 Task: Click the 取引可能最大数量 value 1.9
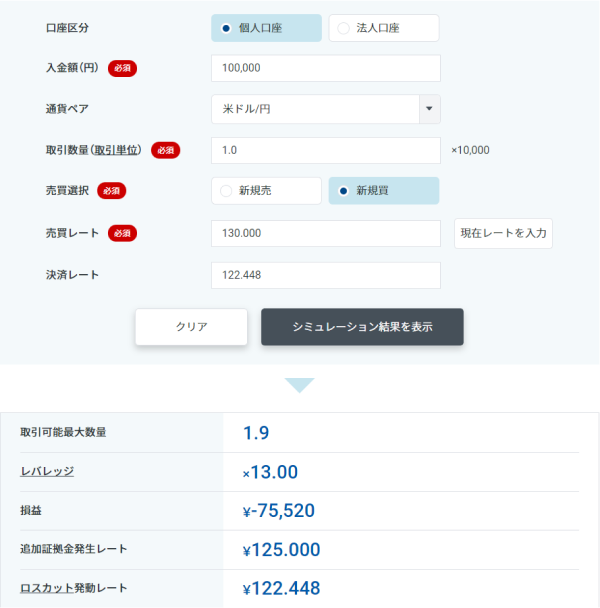tap(256, 433)
